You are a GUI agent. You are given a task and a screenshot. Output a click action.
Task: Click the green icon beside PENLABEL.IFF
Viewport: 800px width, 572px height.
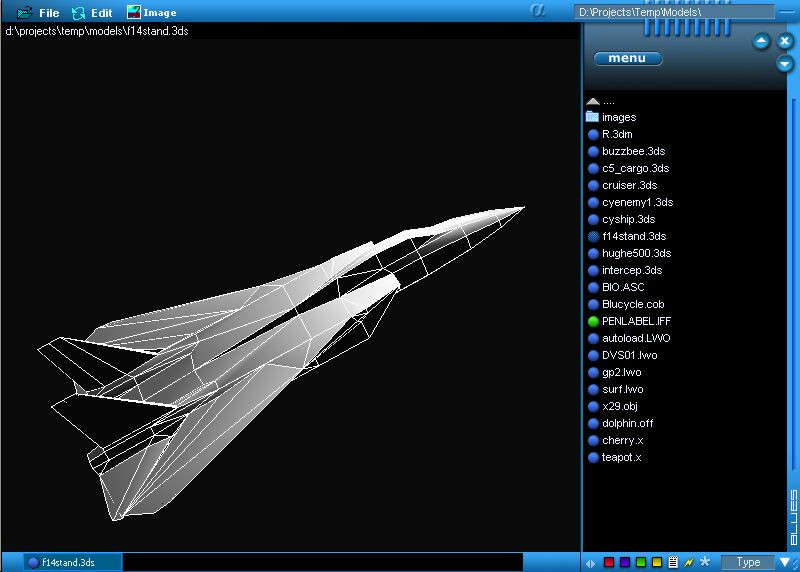tap(593, 321)
